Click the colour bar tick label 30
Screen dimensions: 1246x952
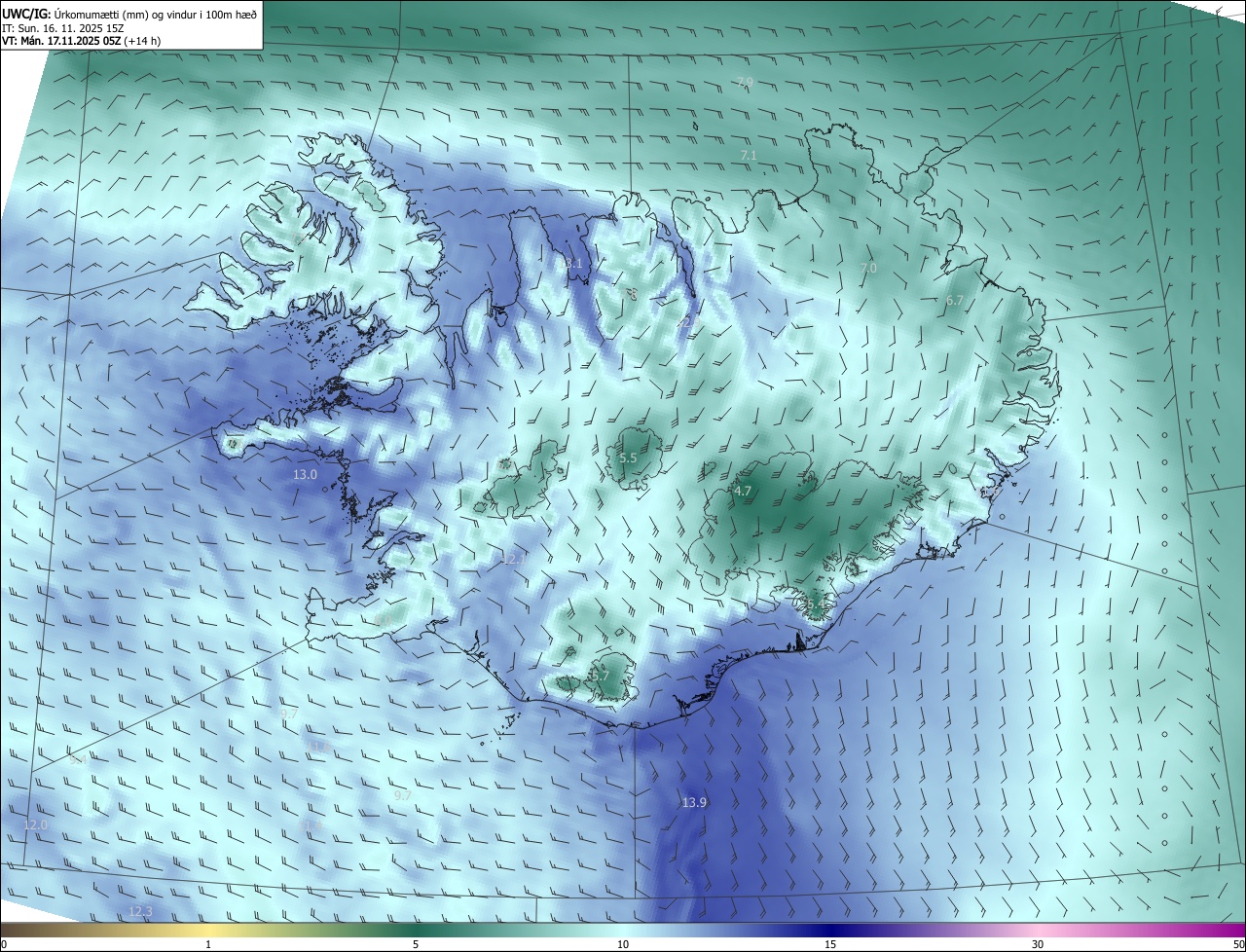click(1038, 944)
